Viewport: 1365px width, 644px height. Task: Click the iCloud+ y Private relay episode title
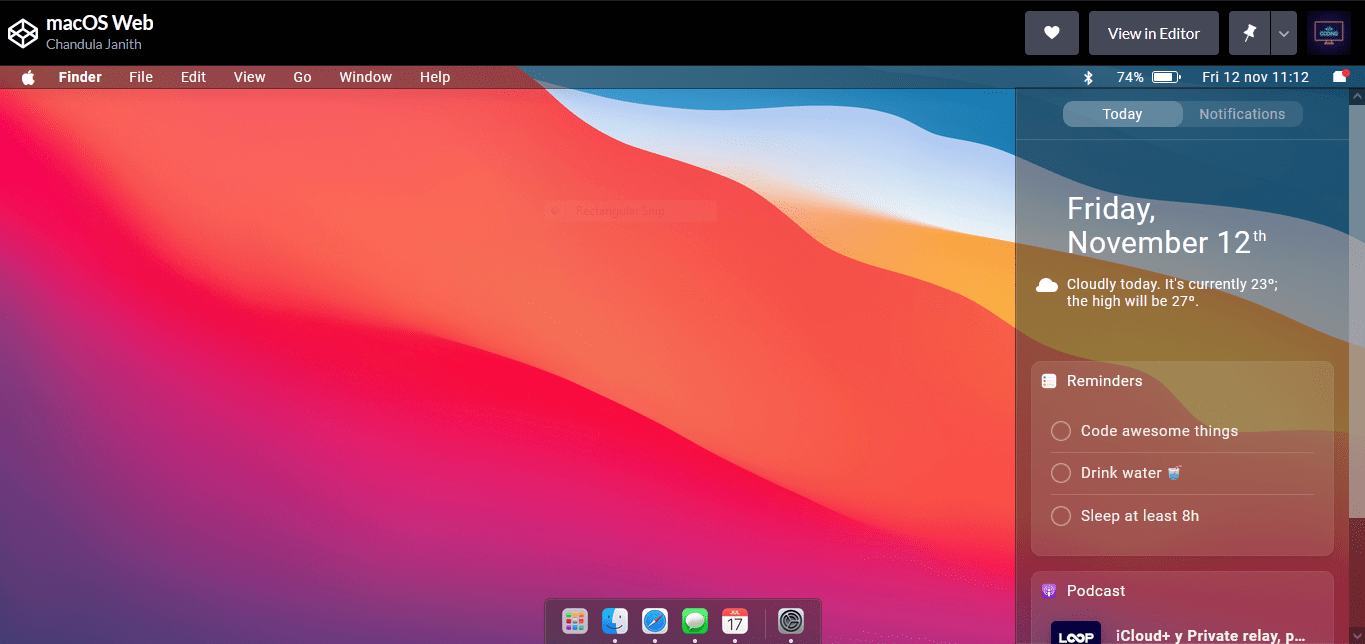pyautogui.click(x=1211, y=636)
